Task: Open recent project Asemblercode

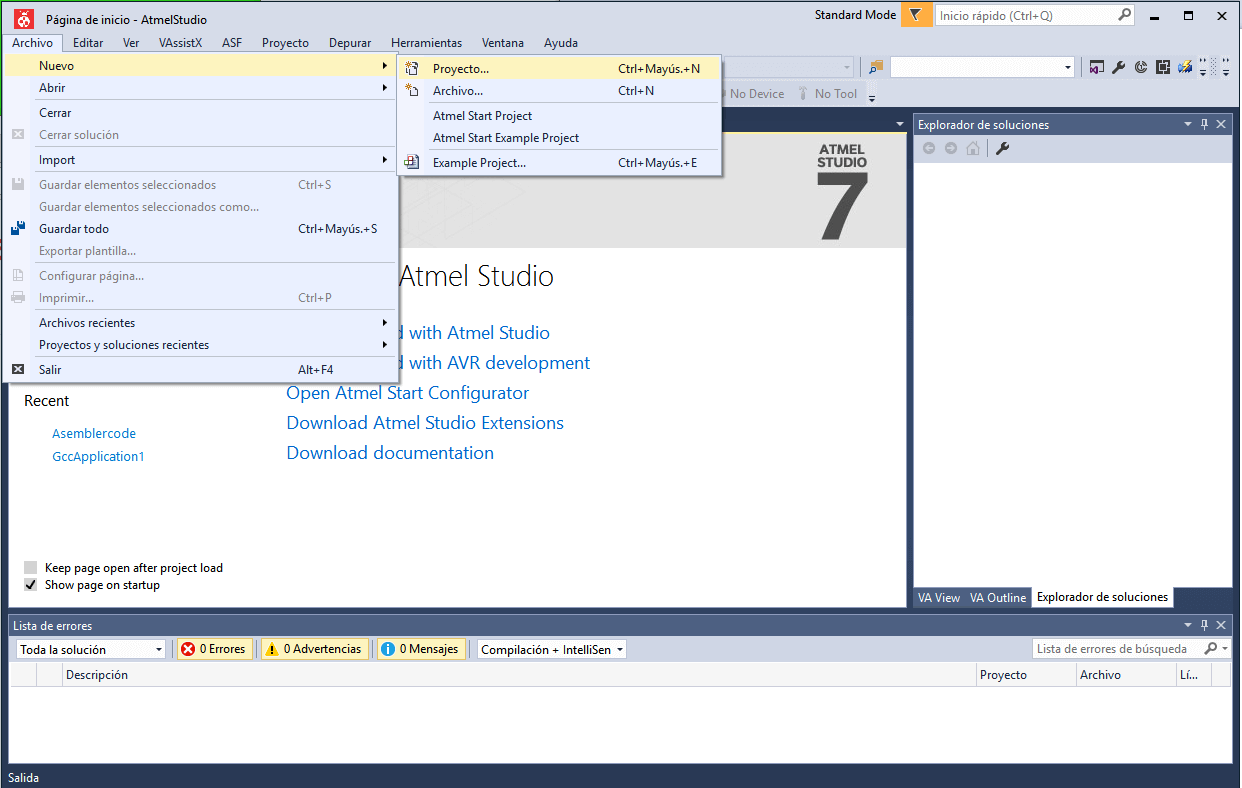Action: click(x=94, y=434)
